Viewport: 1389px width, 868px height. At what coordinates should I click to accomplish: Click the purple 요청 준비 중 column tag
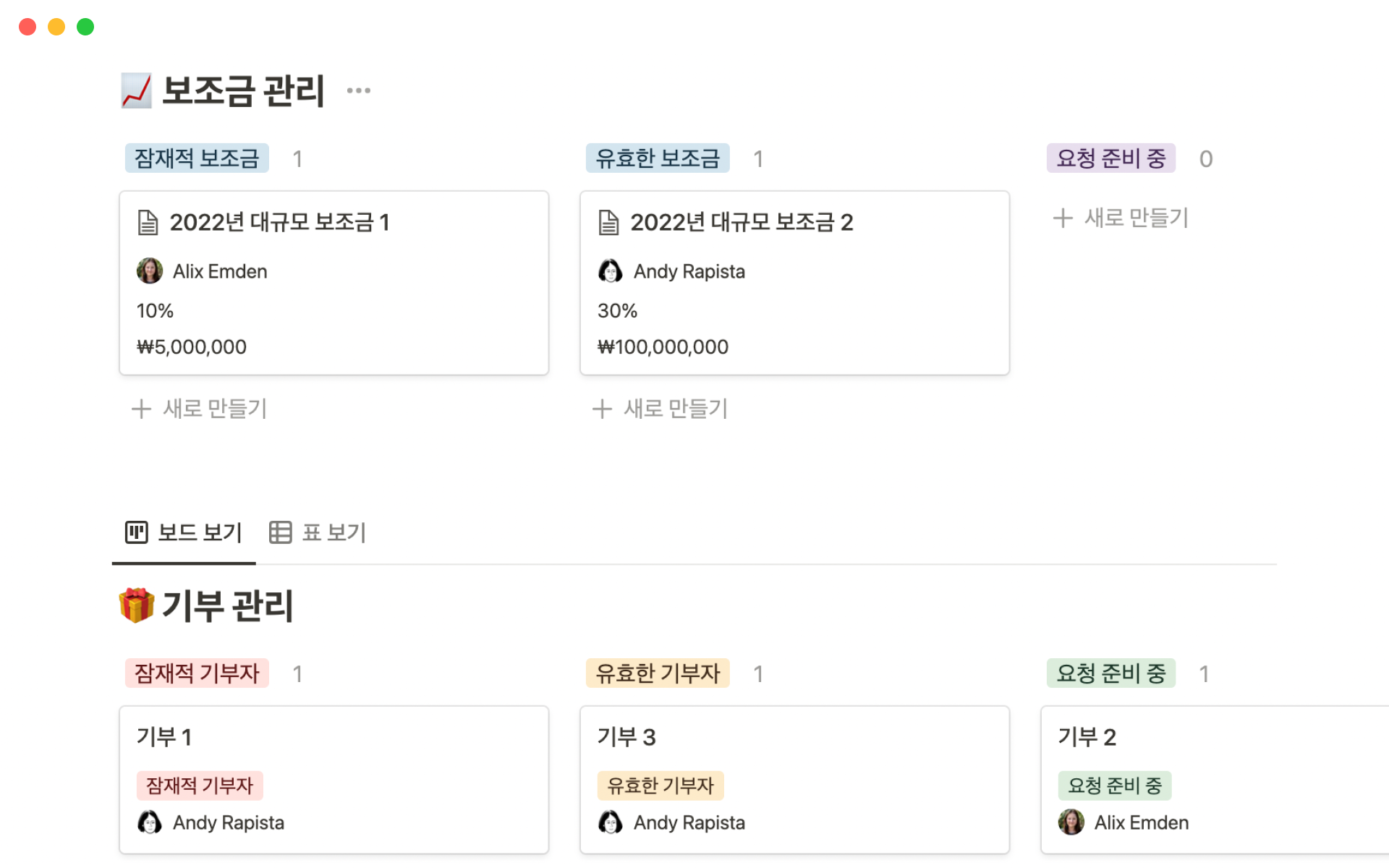pos(1110,158)
